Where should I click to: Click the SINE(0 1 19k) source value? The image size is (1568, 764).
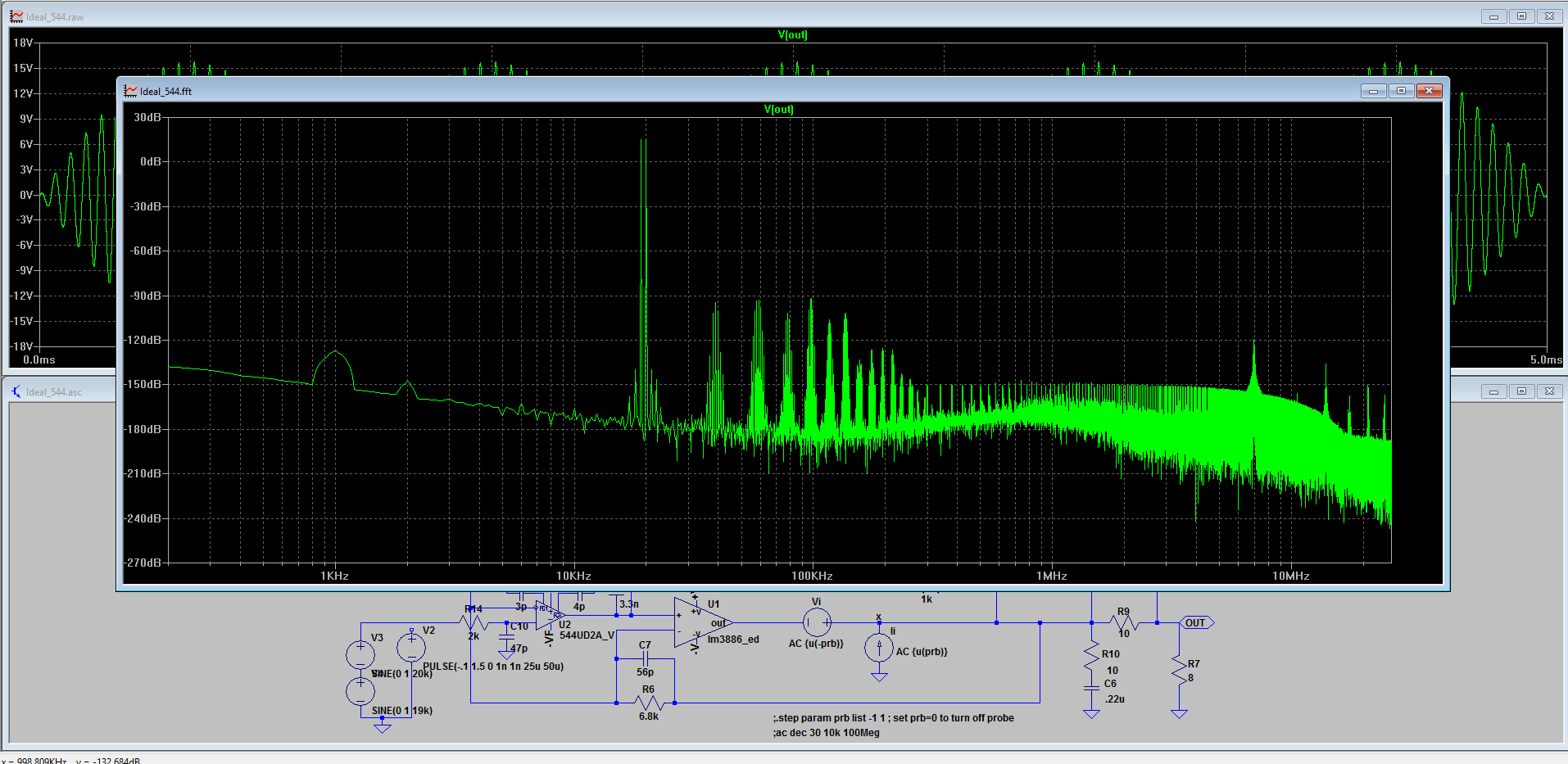pos(402,711)
